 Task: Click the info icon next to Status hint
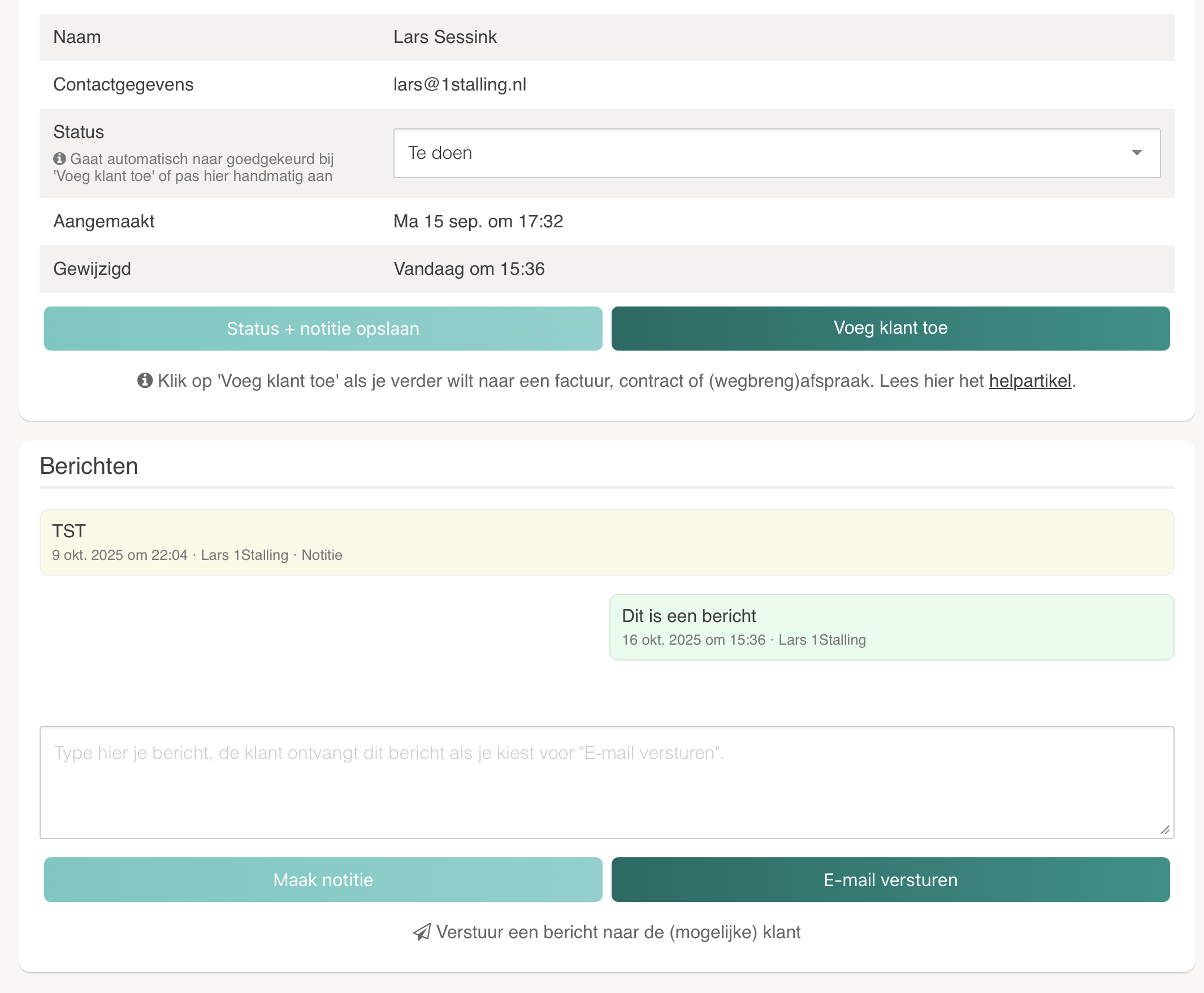coord(59,158)
